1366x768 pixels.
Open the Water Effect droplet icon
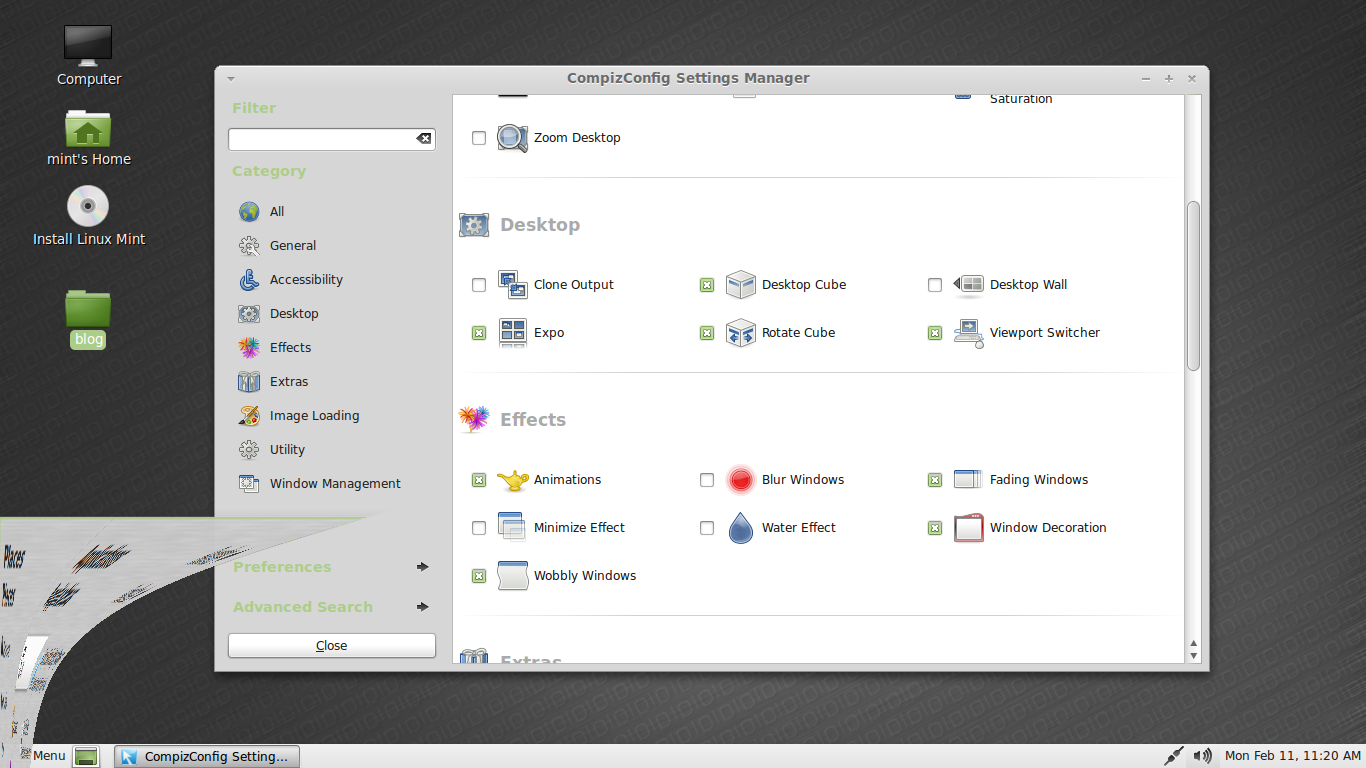point(741,528)
